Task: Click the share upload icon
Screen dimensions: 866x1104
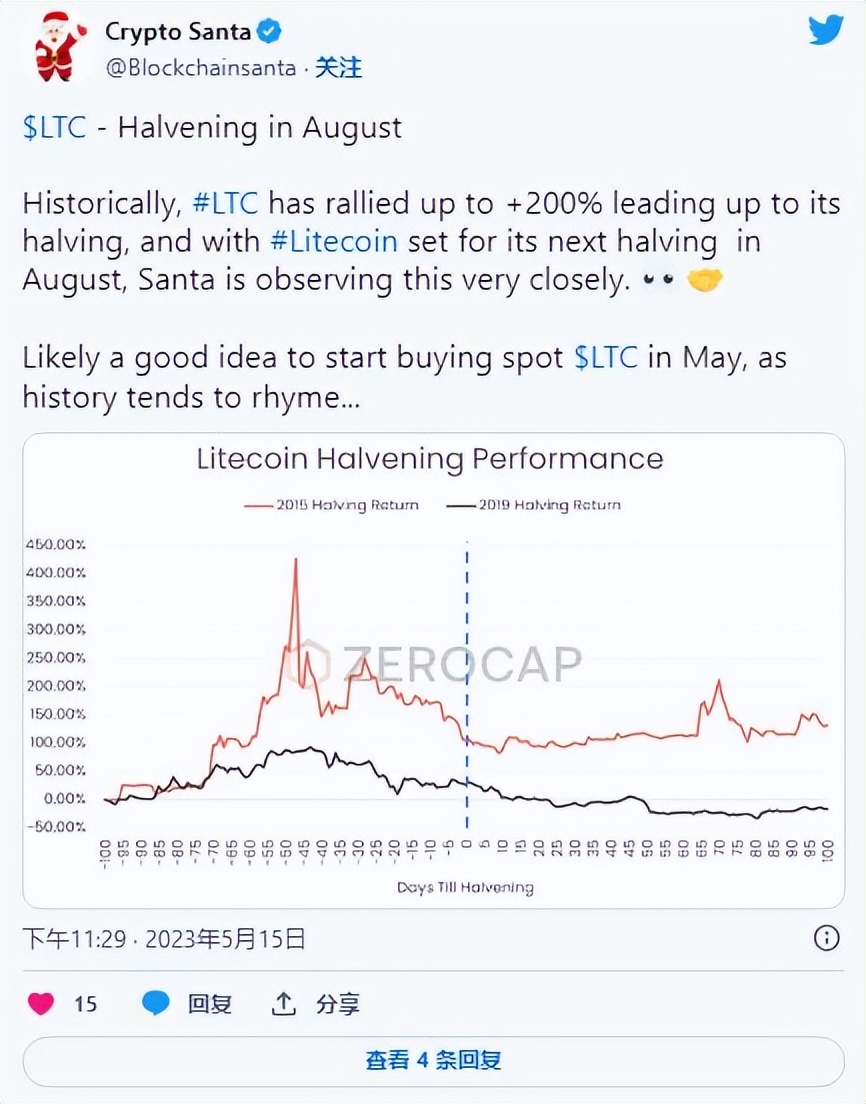Action: (x=284, y=1003)
